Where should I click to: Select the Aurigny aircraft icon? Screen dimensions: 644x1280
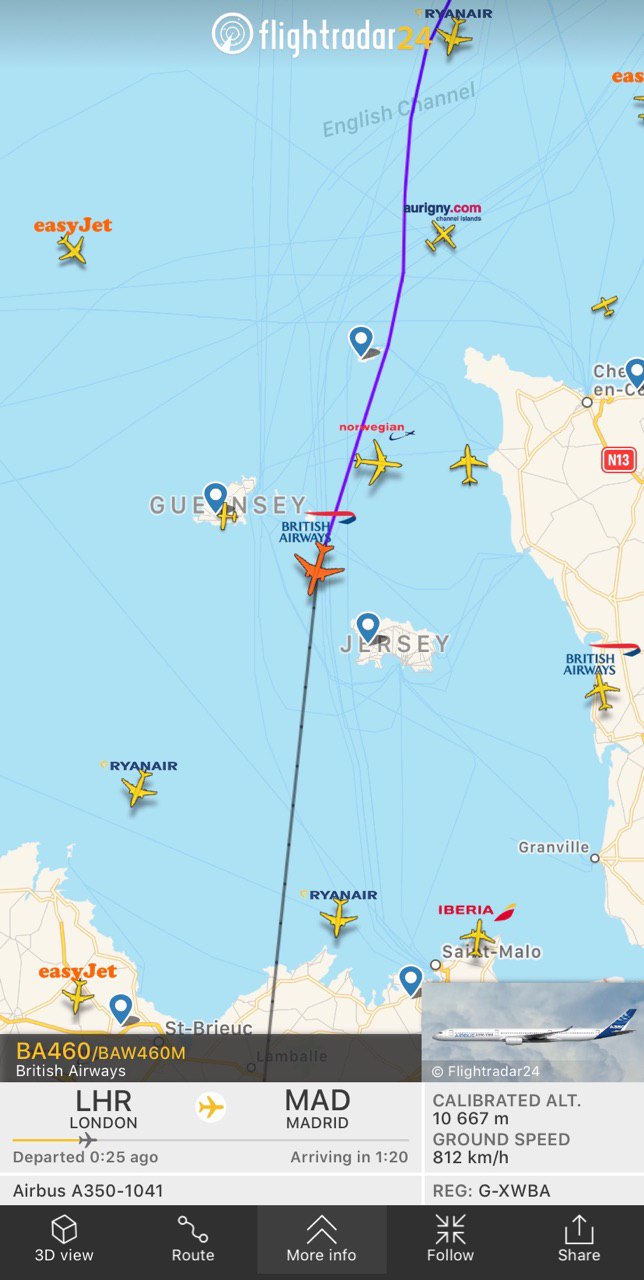pos(441,236)
